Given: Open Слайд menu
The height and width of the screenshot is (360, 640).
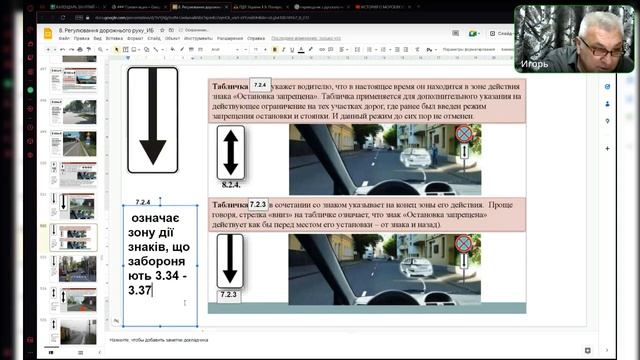Looking at the screenshot, I should pos(154,38).
